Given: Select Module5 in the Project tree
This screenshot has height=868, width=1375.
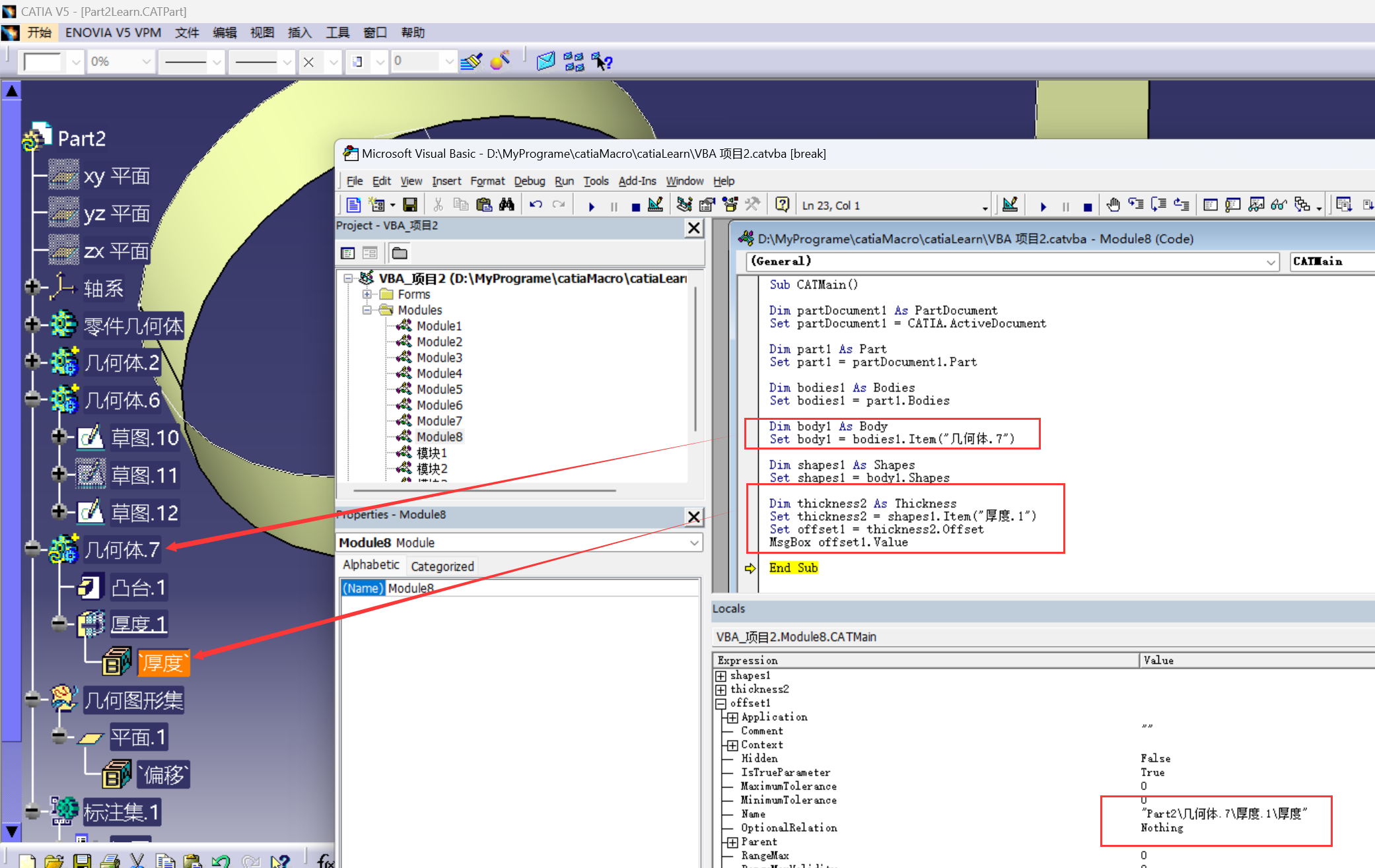Looking at the screenshot, I should [x=439, y=389].
